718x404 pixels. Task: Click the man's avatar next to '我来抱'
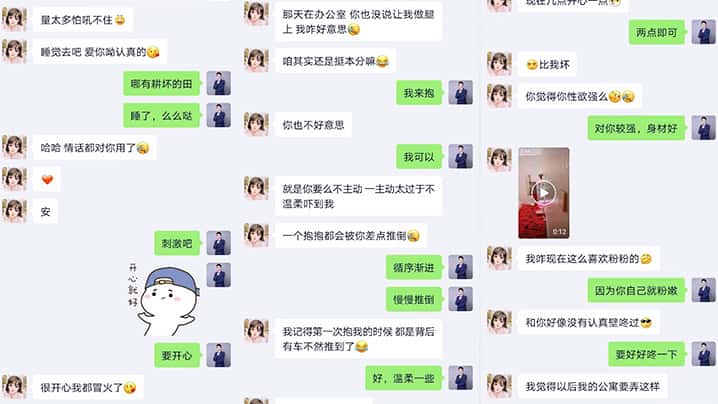click(461, 93)
